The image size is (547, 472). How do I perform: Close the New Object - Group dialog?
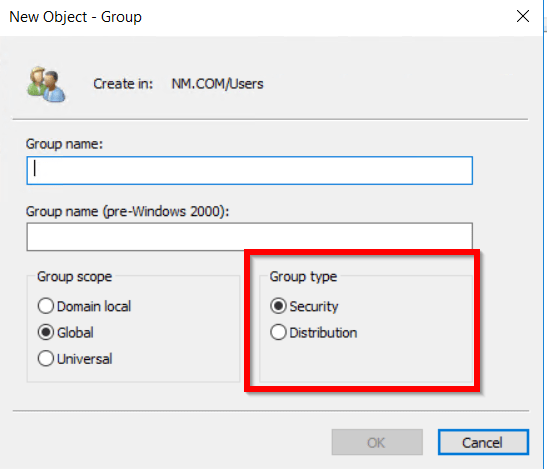tap(523, 16)
